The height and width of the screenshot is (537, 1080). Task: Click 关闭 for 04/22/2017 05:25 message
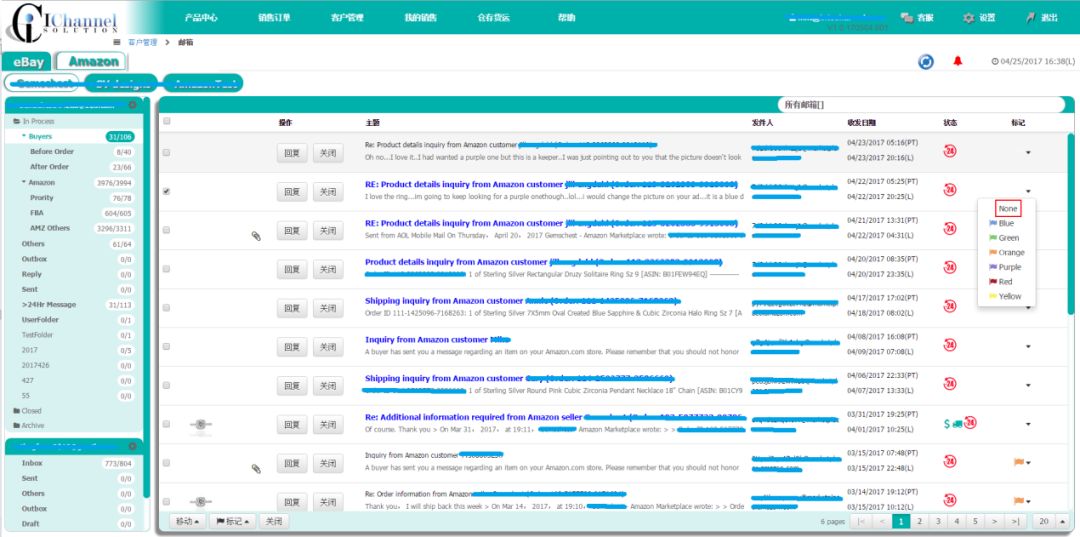click(328, 192)
